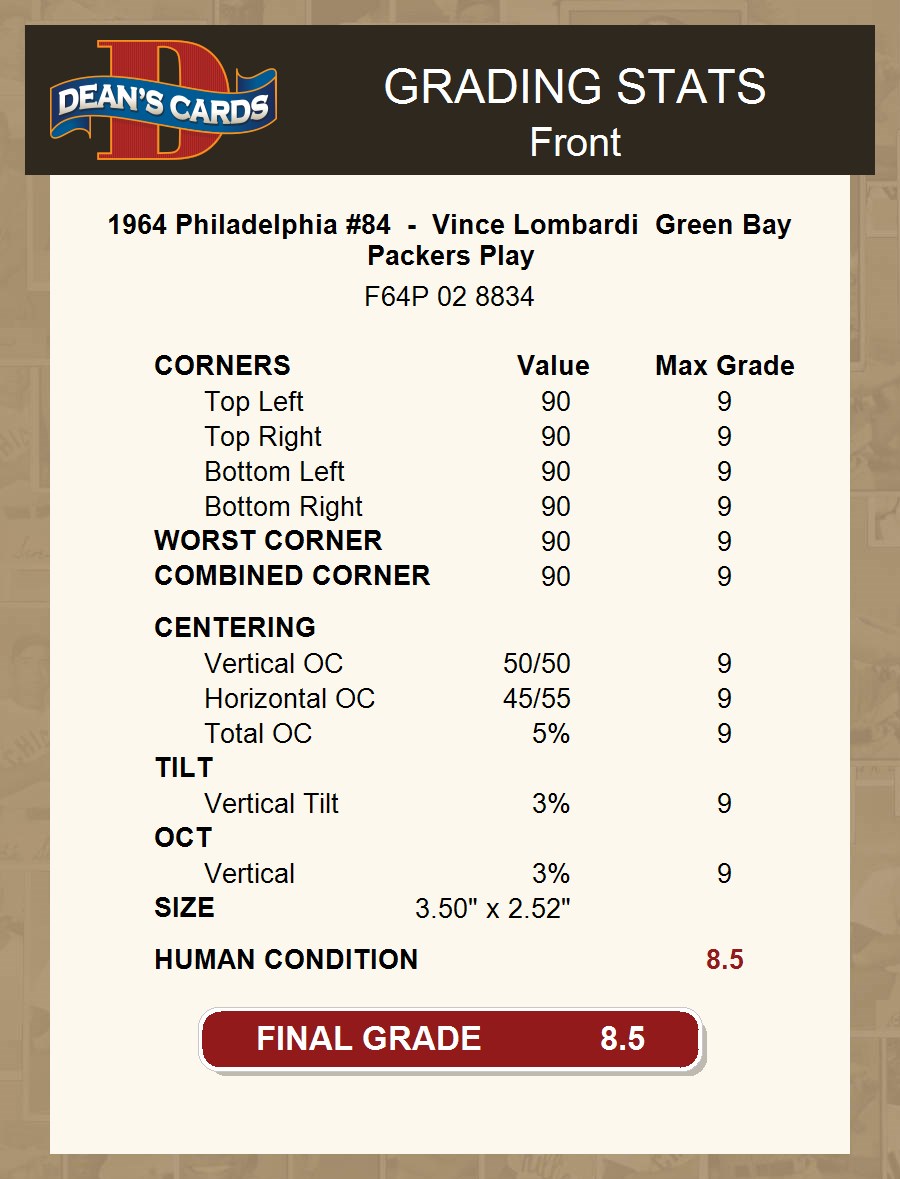Click the Bottom Left corner label
Image resolution: width=900 pixels, height=1179 pixels.
274,472
